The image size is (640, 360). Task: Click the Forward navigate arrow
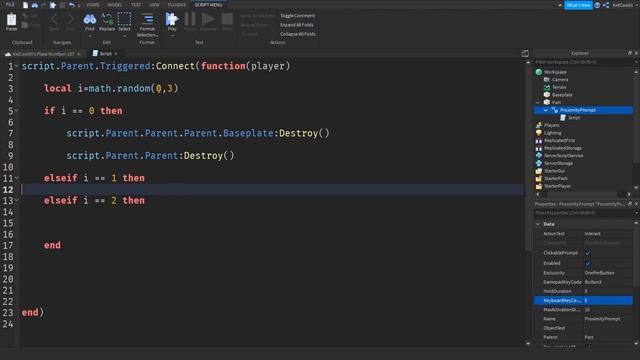[x=71, y=19]
